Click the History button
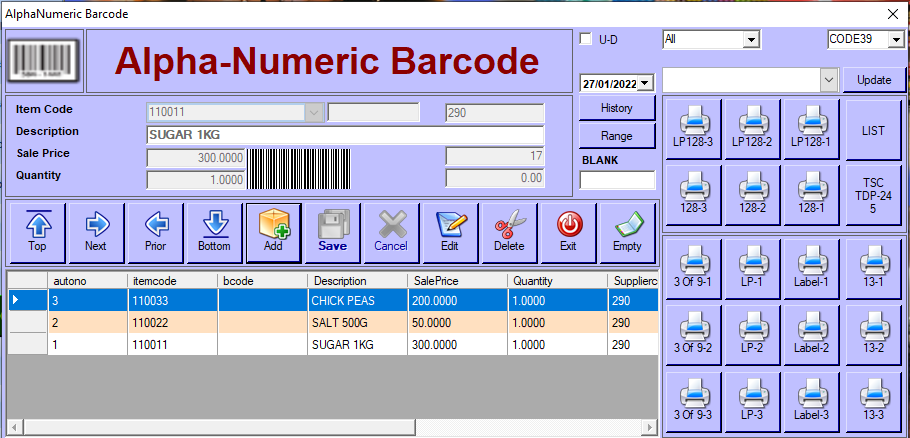The image size is (910, 438). point(617,108)
